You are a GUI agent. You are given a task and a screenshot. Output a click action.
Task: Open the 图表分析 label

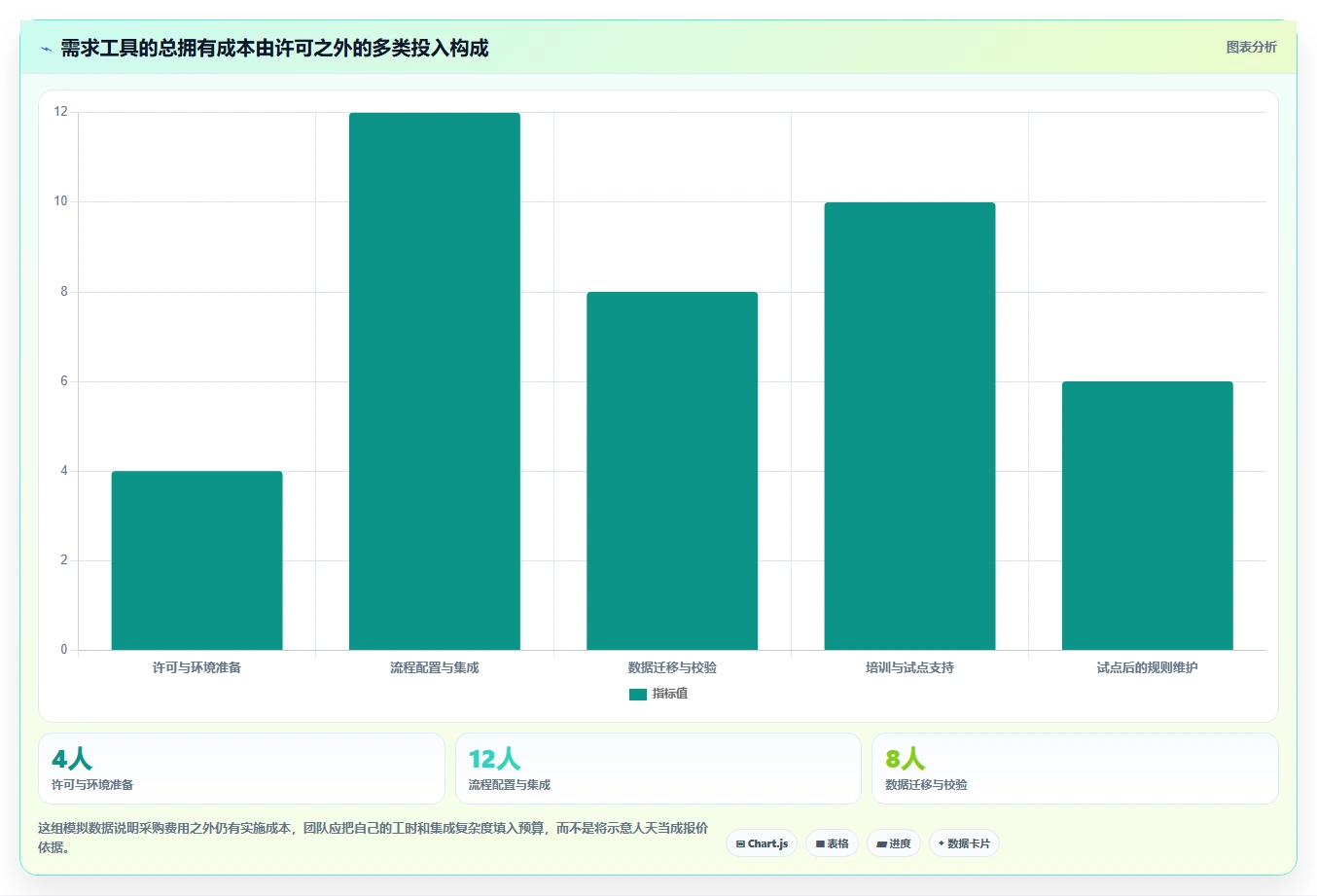[x=1251, y=47]
